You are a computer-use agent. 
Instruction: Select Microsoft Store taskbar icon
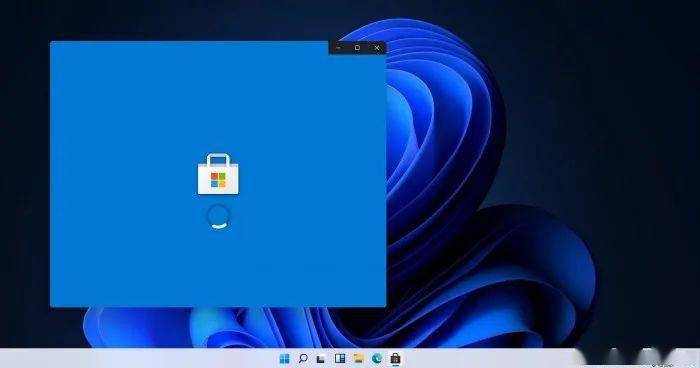click(396, 358)
